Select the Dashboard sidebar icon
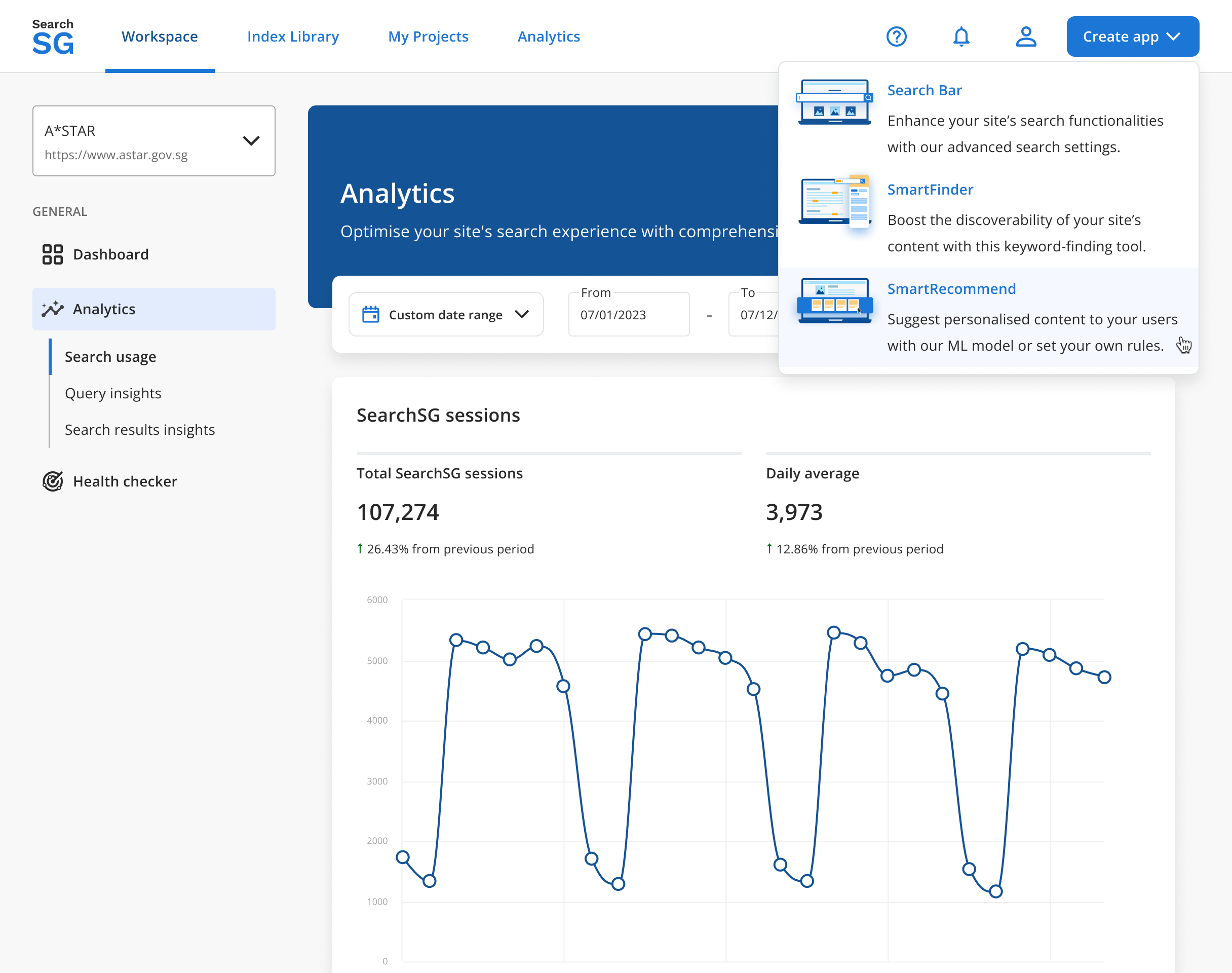This screenshot has width=1232, height=973. click(52, 254)
